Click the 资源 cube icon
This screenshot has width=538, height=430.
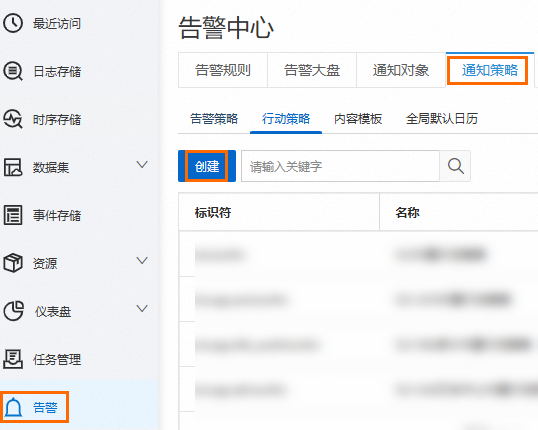click(13, 263)
